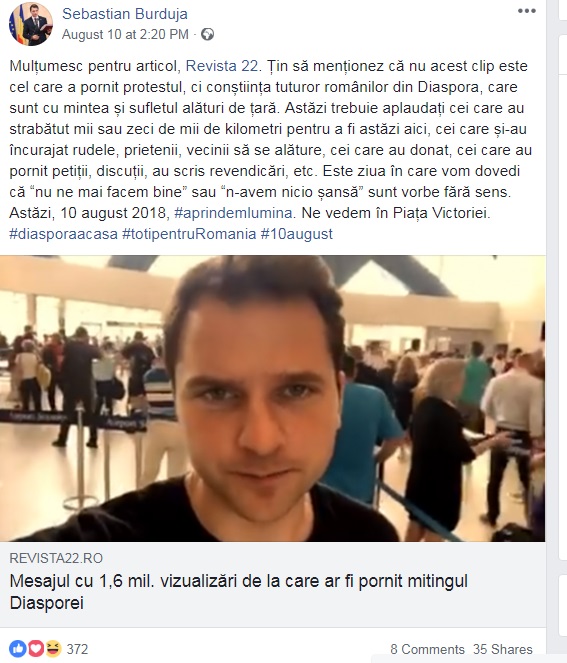
Task: View the 35 Shares list
Action: tap(503, 649)
